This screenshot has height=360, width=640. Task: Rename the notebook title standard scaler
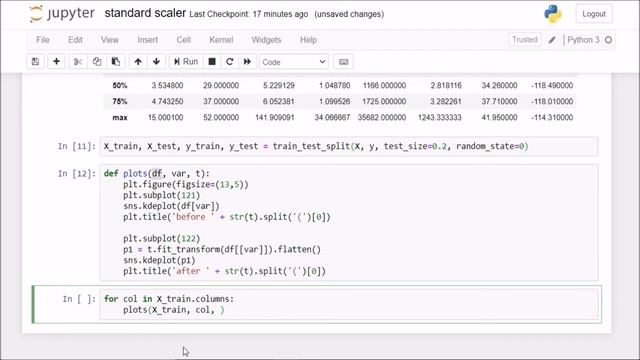coord(145,13)
